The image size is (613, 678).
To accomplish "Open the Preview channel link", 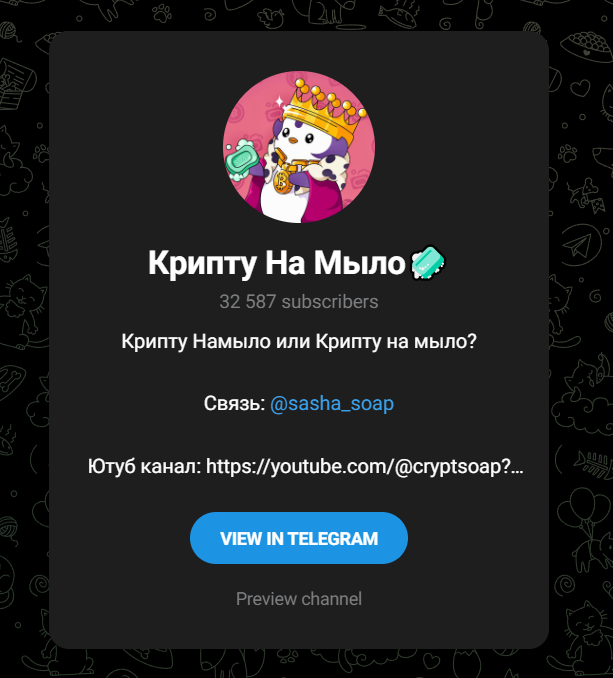I will tap(299, 599).
